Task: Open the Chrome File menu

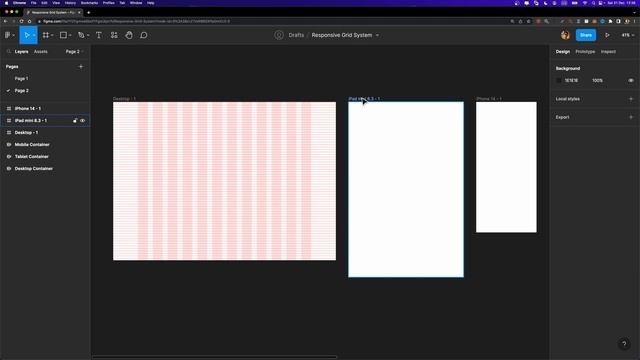Action: (34, 3)
